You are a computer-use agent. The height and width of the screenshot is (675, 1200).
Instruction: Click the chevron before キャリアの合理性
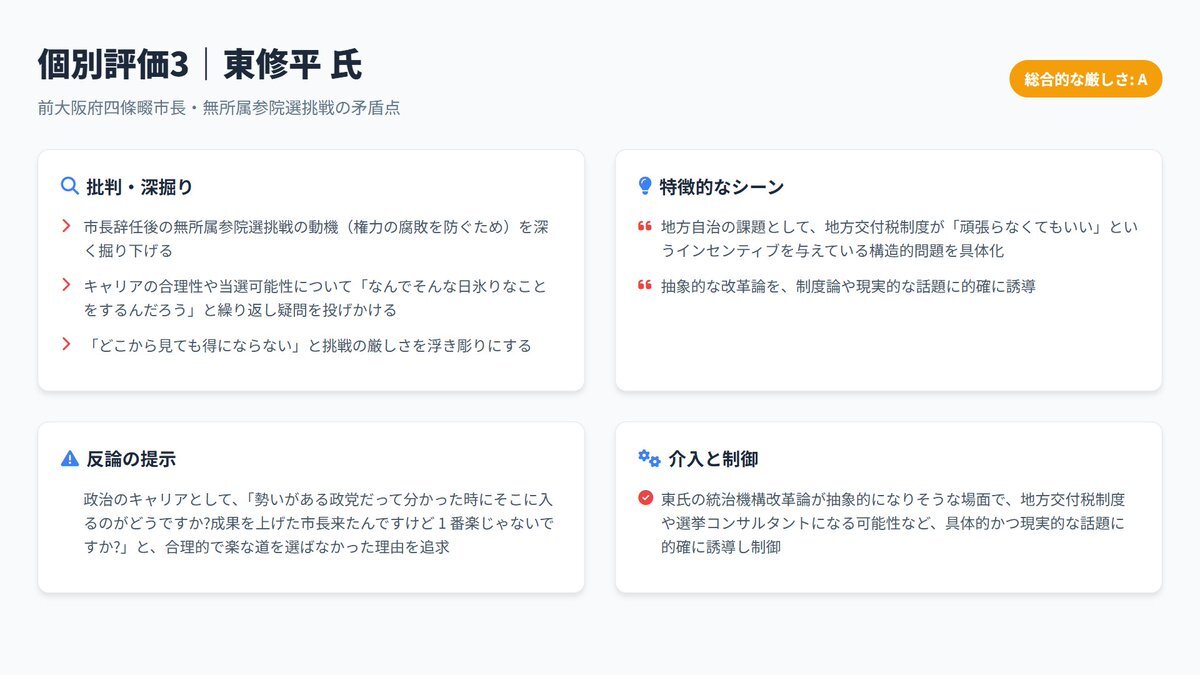coord(66,286)
